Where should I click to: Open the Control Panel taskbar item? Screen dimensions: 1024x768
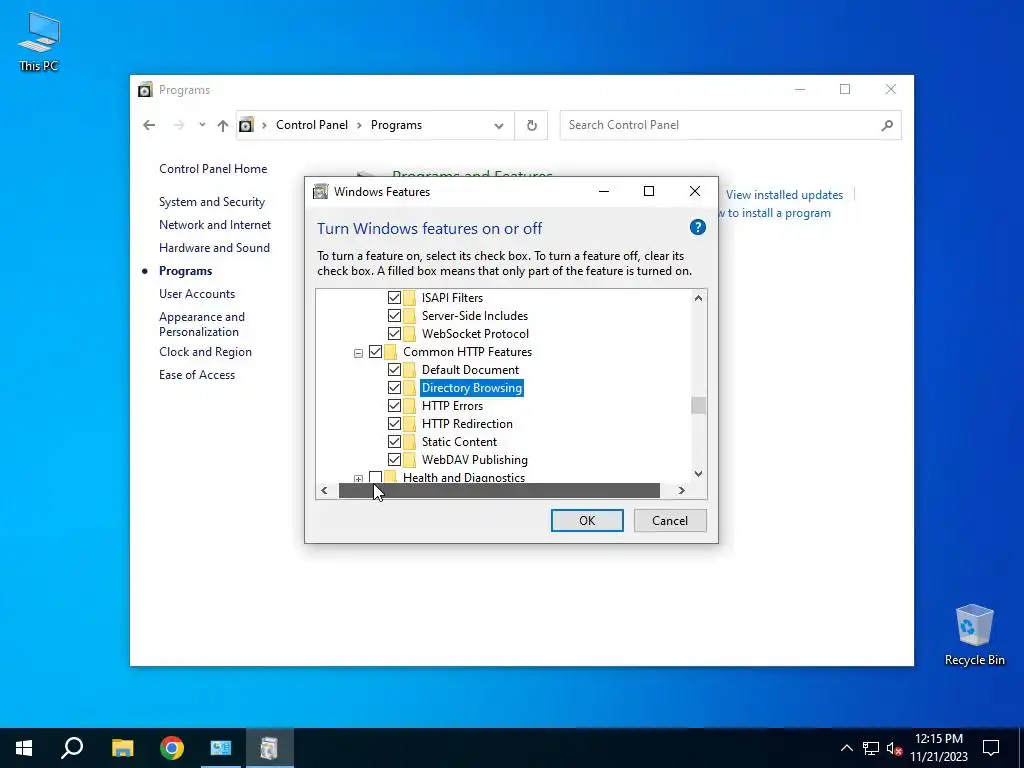coord(221,748)
